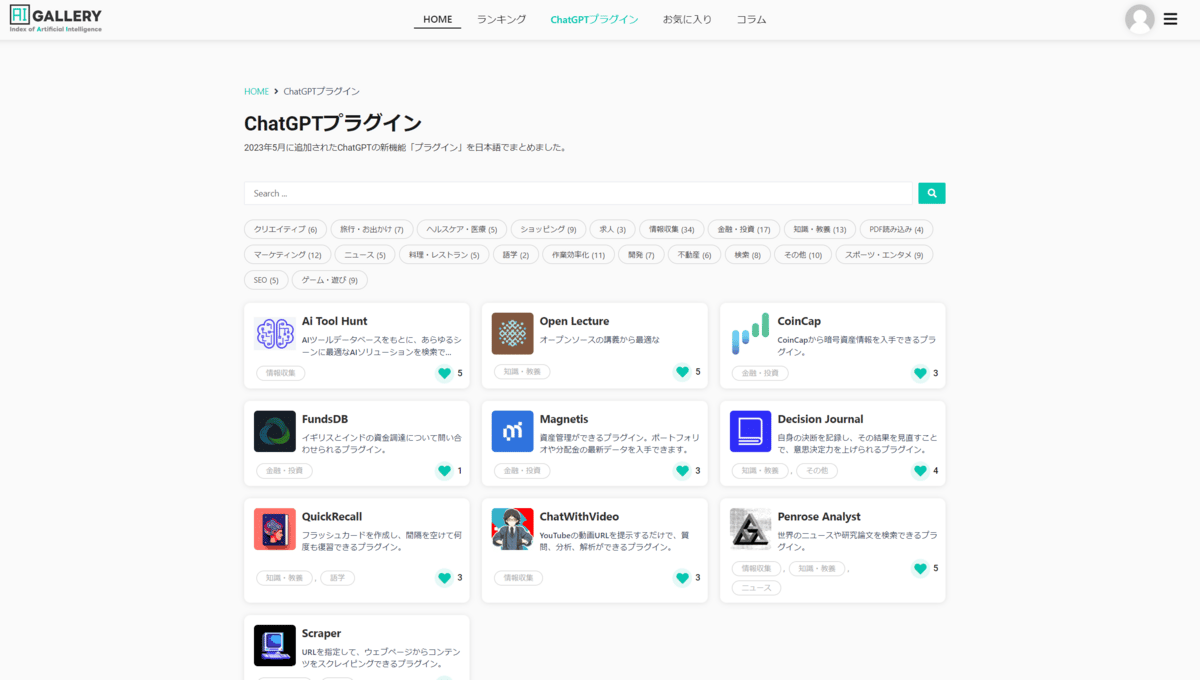This screenshot has width=1200, height=680.
Task: Open the お気に入り nav item
Action: 687,19
